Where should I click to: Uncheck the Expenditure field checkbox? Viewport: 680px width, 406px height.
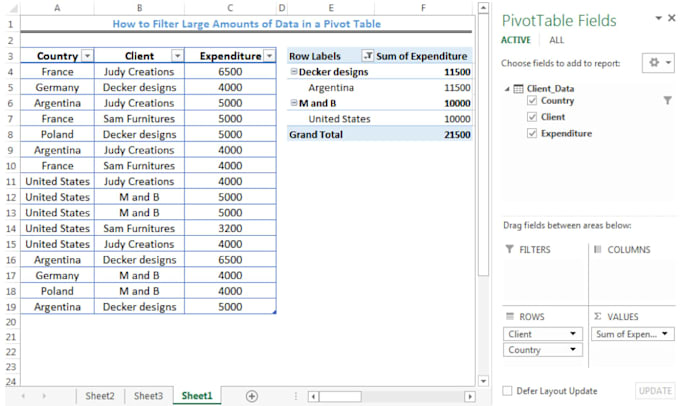[x=531, y=133]
